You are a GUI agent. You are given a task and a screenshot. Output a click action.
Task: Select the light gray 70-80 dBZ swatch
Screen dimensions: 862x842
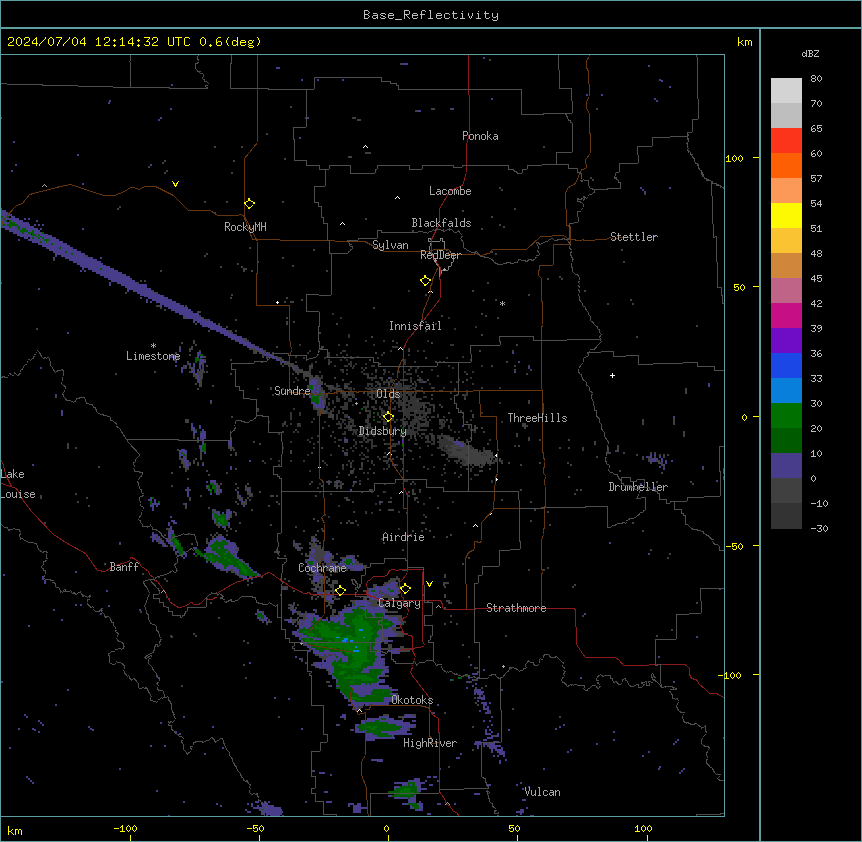(786, 91)
